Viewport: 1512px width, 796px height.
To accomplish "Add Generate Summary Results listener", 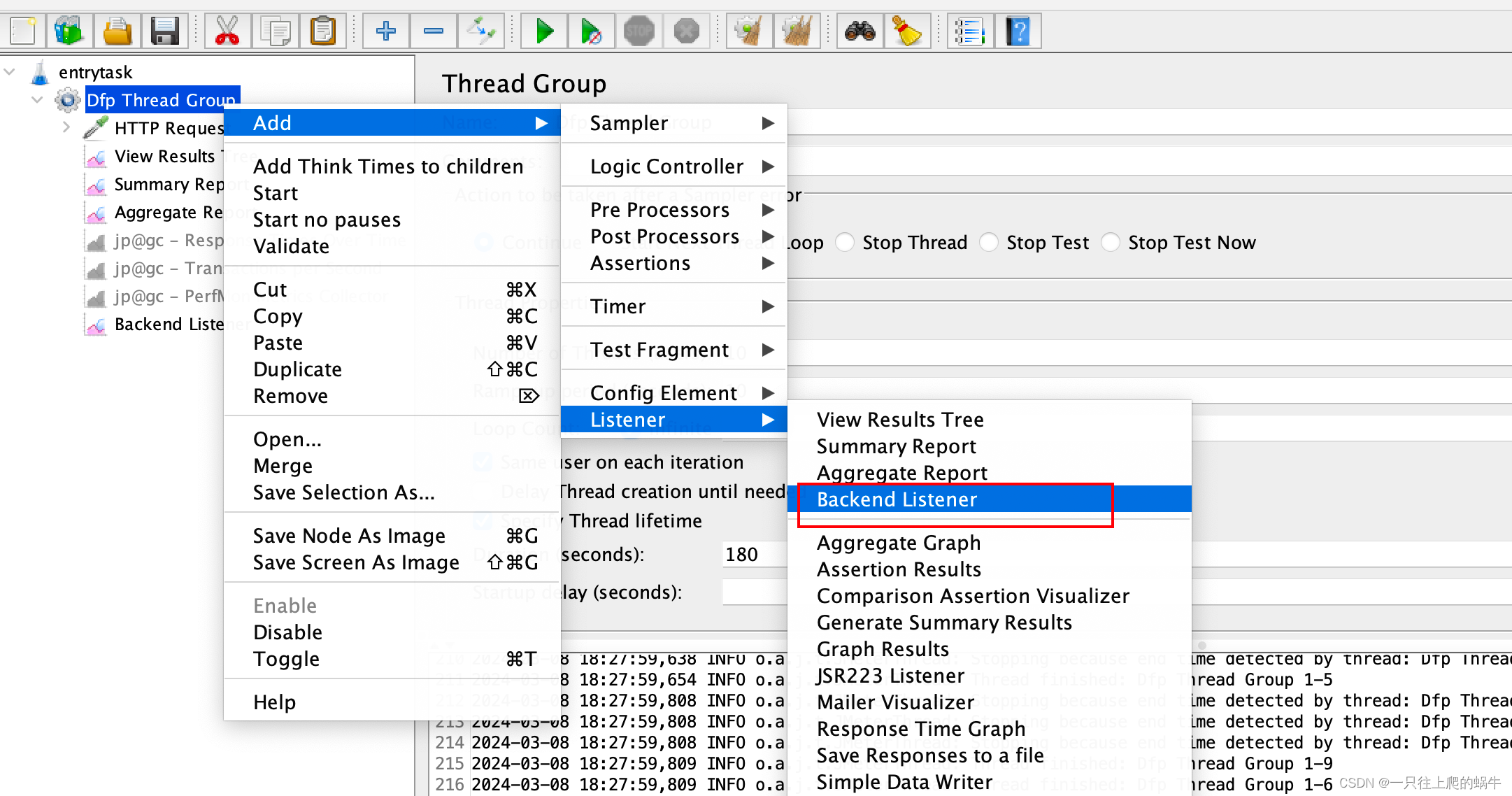I will point(990,623).
